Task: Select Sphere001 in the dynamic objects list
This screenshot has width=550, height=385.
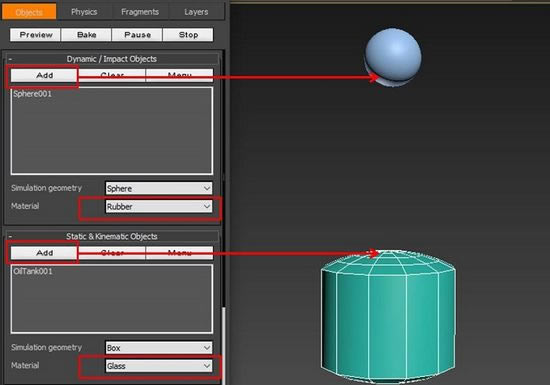Action: tap(33, 94)
